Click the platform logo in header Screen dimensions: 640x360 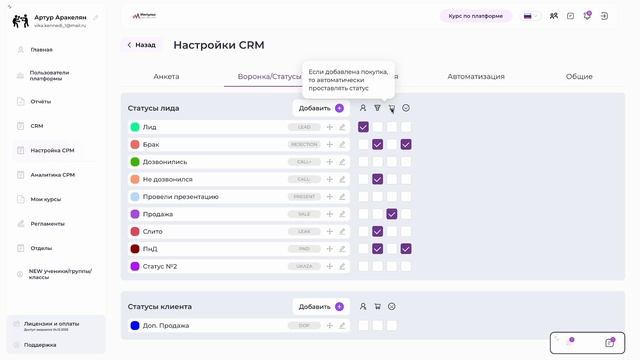pyautogui.click(x=144, y=16)
